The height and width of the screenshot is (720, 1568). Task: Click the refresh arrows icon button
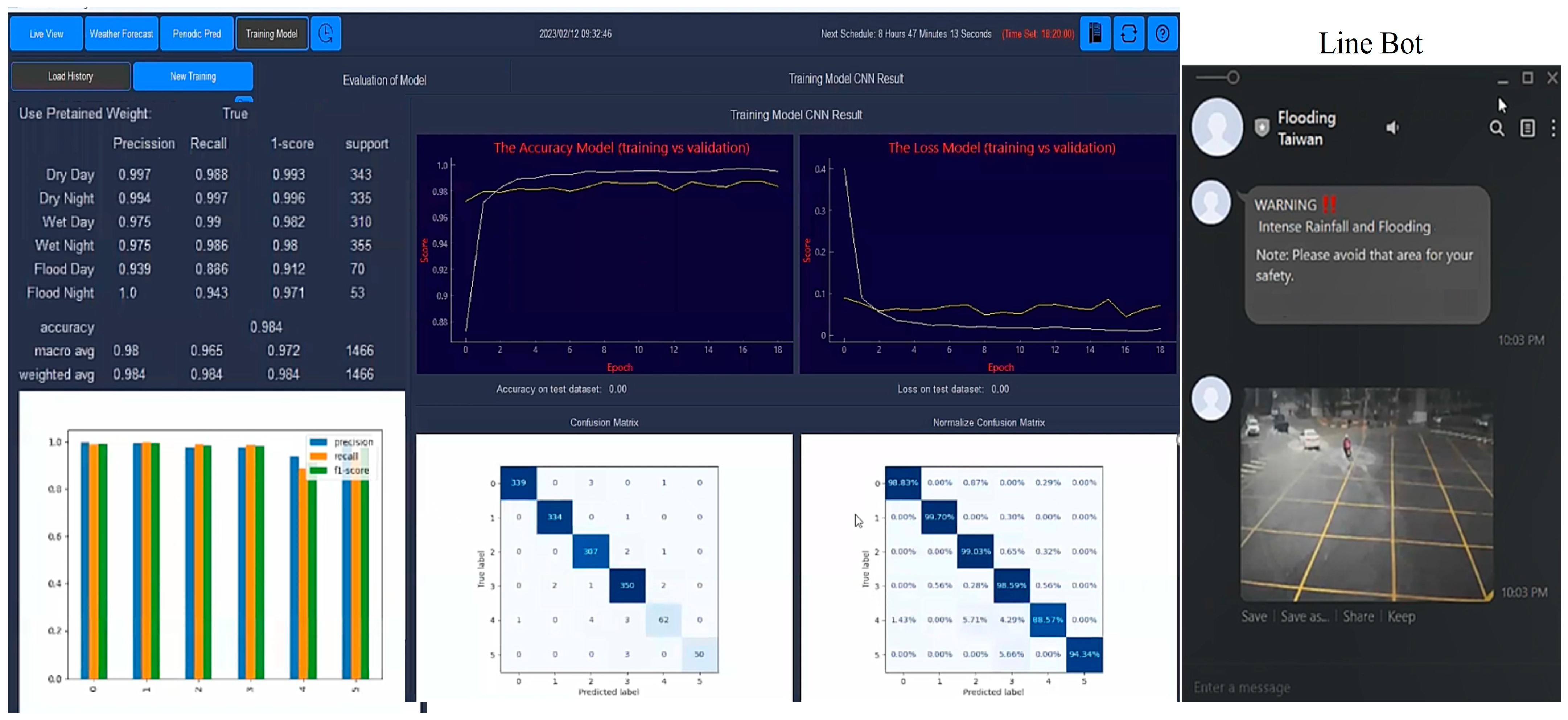click(x=1128, y=33)
